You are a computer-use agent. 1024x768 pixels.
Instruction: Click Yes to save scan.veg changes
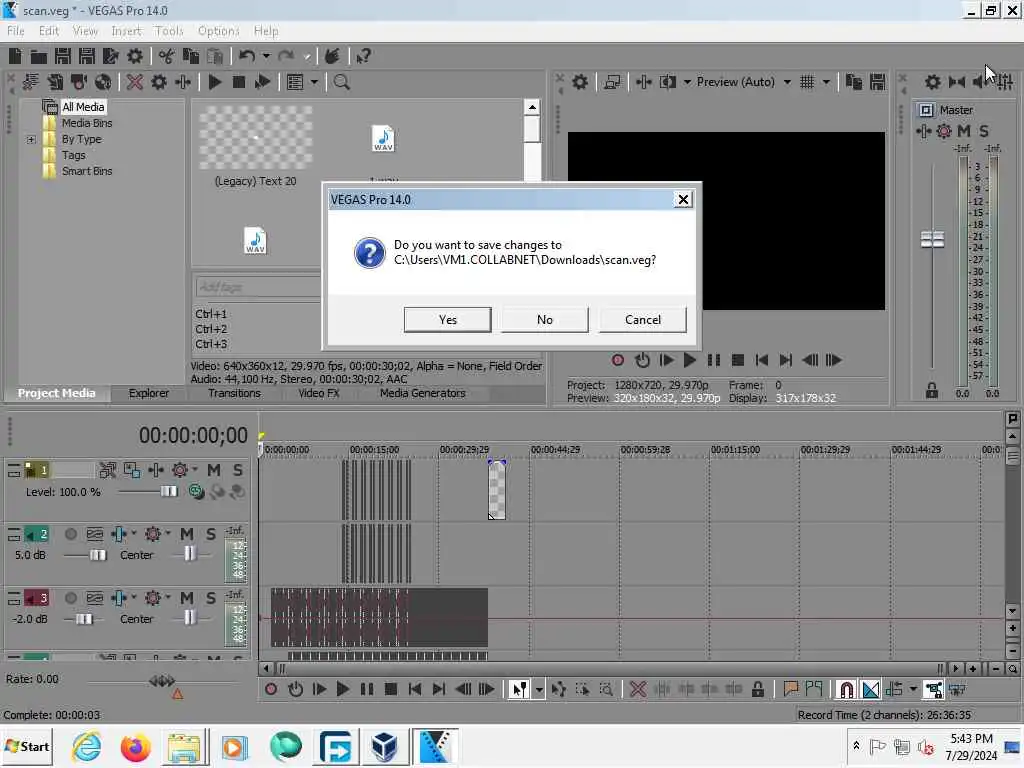pyautogui.click(x=447, y=319)
